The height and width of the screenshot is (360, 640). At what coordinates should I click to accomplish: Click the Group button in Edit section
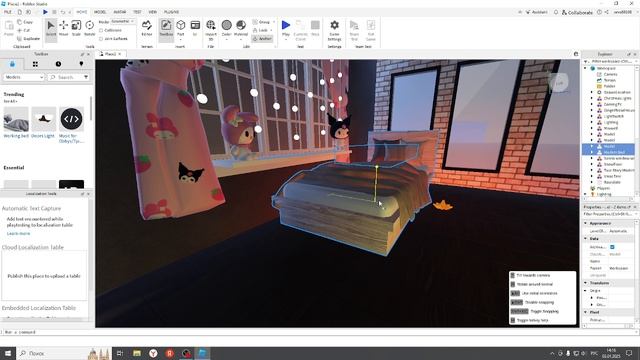[262, 22]
